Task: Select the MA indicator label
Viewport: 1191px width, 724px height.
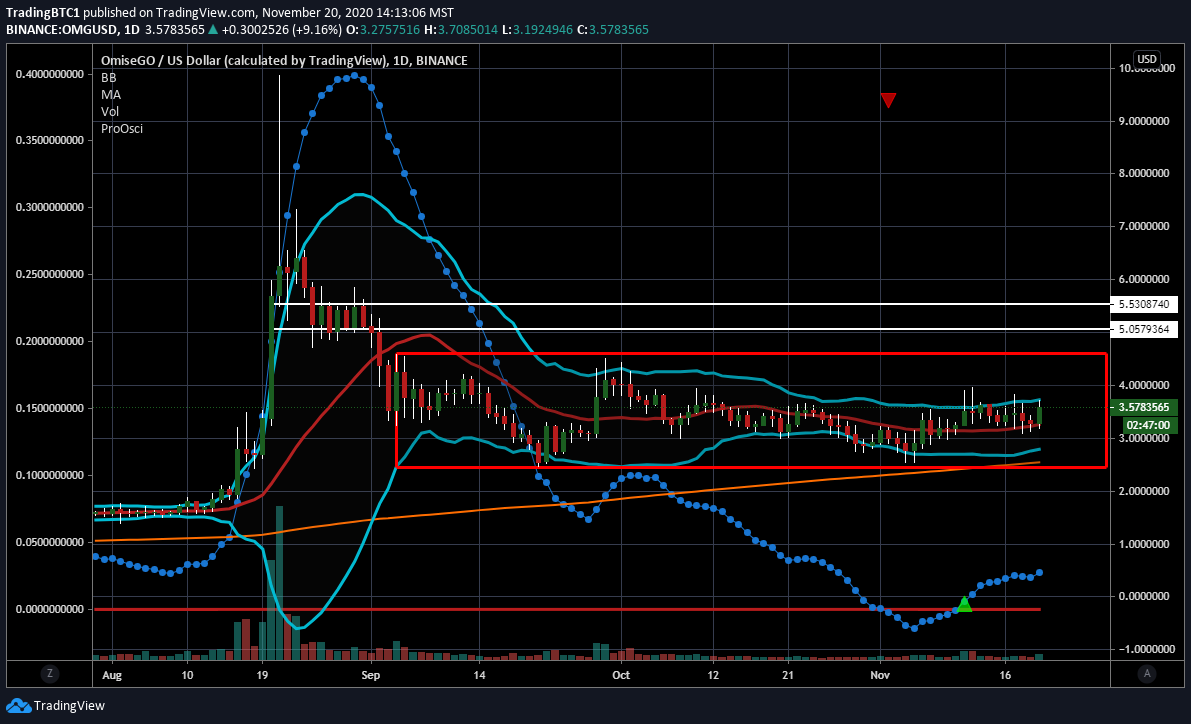Action: coord(111,95)
